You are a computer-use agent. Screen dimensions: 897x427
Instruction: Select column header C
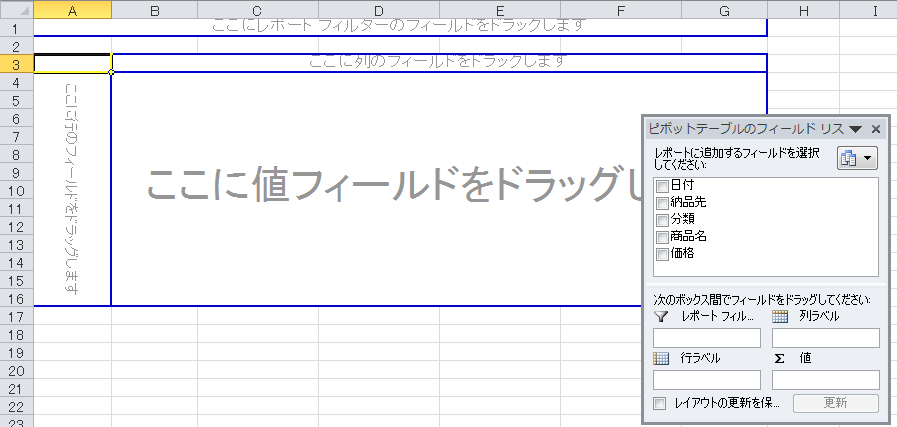click(258, 10)
